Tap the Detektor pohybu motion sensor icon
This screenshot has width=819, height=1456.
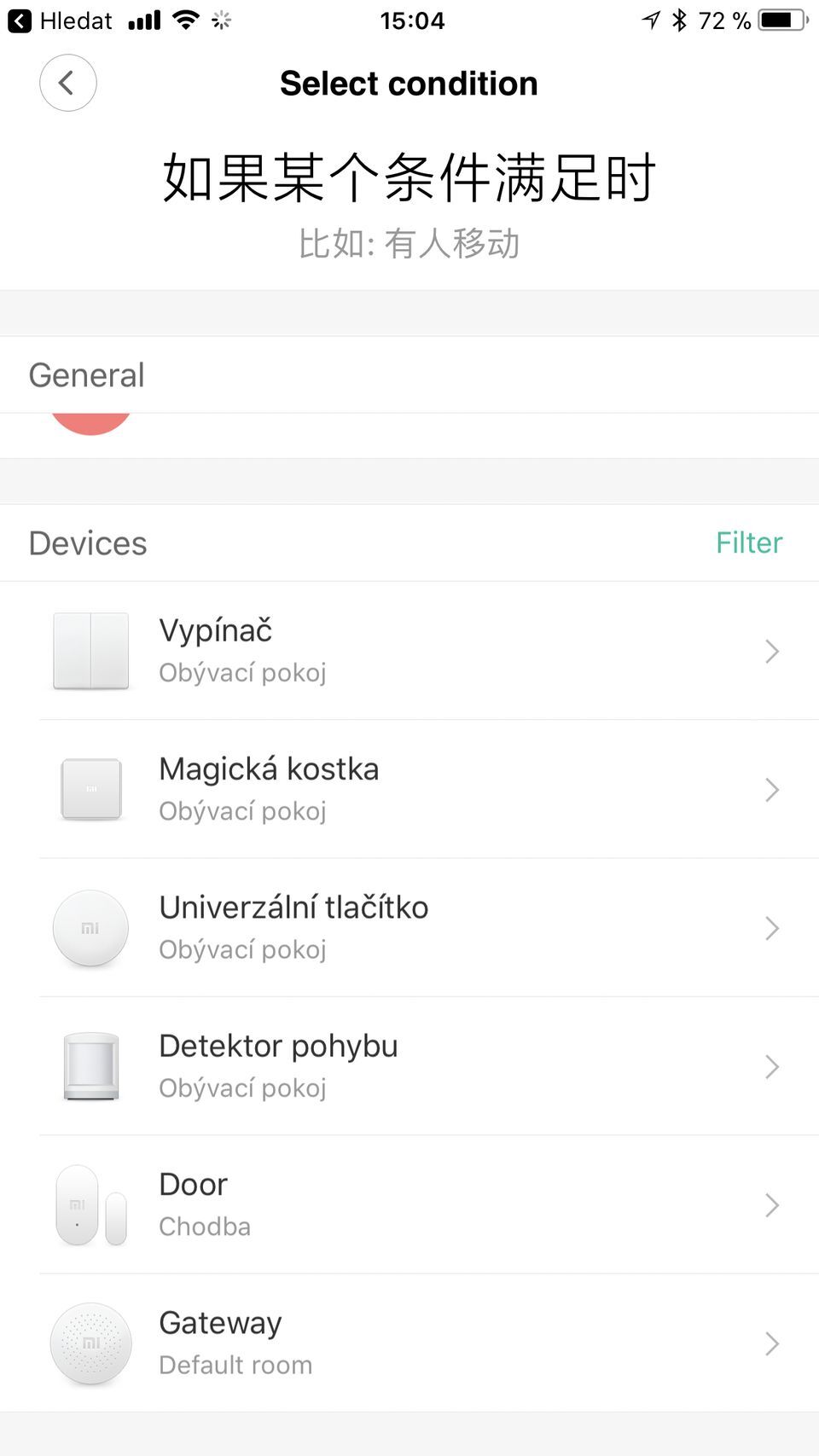click(x=90, y=1066)
